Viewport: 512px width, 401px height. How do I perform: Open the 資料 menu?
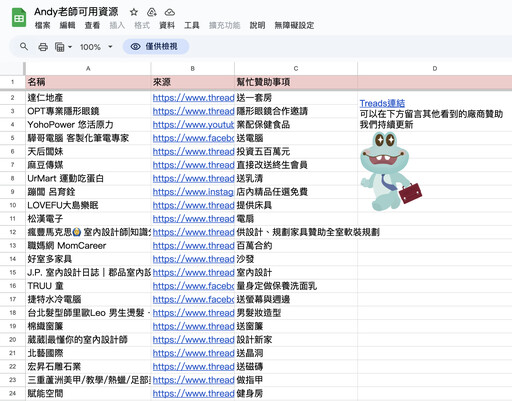pos(167,25)
